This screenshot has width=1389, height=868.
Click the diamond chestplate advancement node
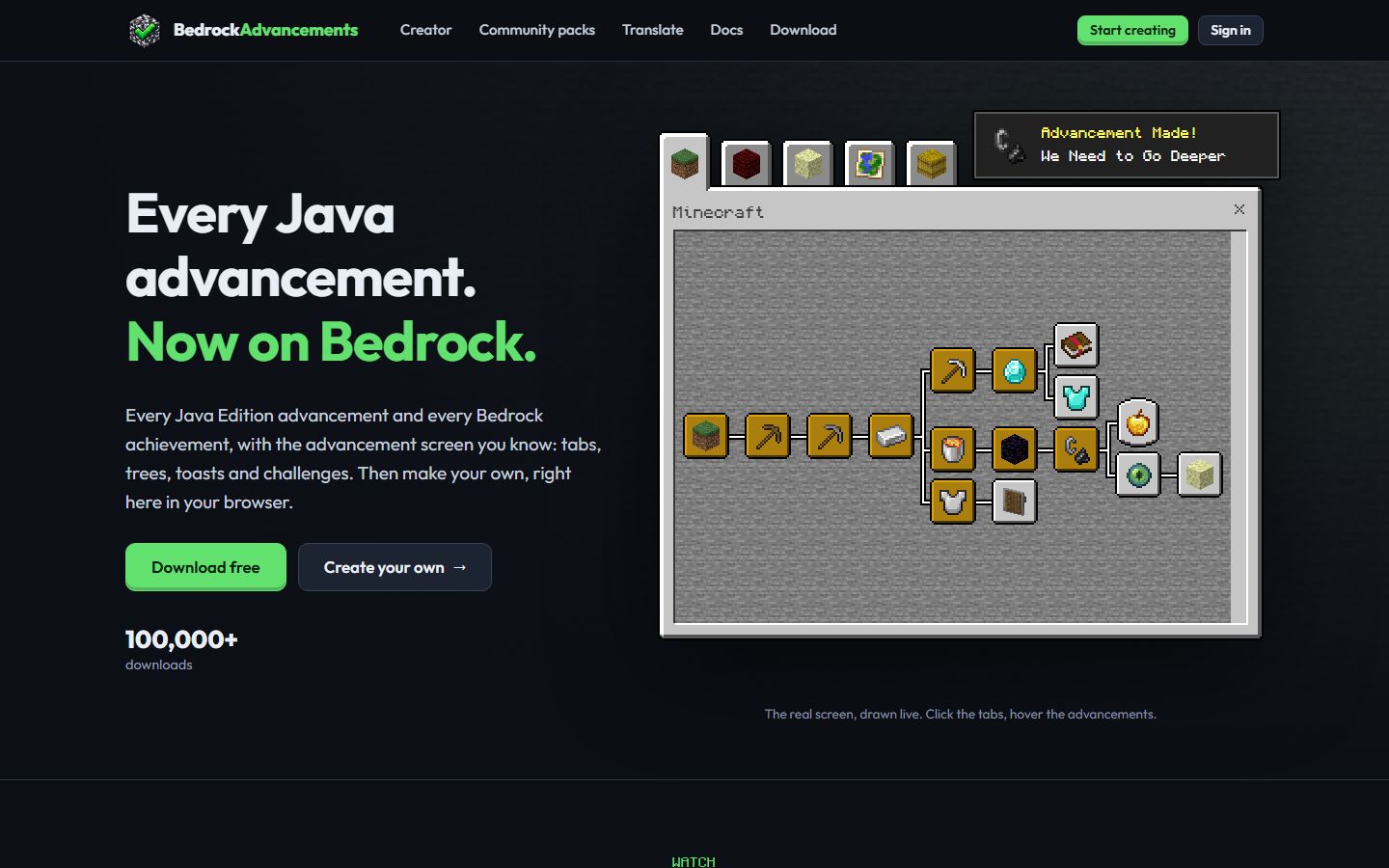[x=1076, y=396]
